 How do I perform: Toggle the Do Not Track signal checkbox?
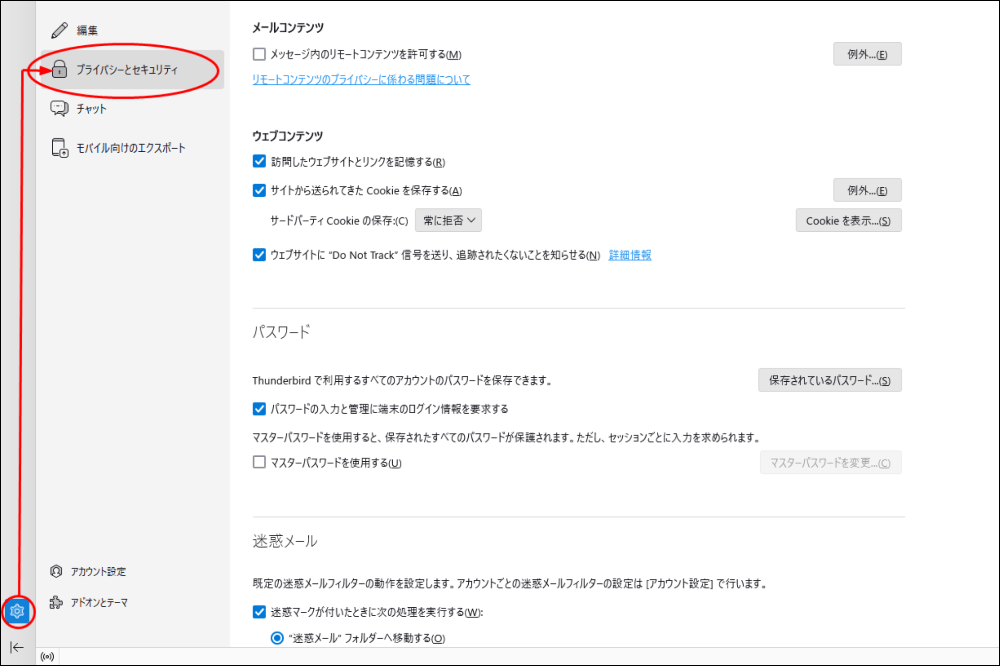pyautogui.click(x=259, y=255)
